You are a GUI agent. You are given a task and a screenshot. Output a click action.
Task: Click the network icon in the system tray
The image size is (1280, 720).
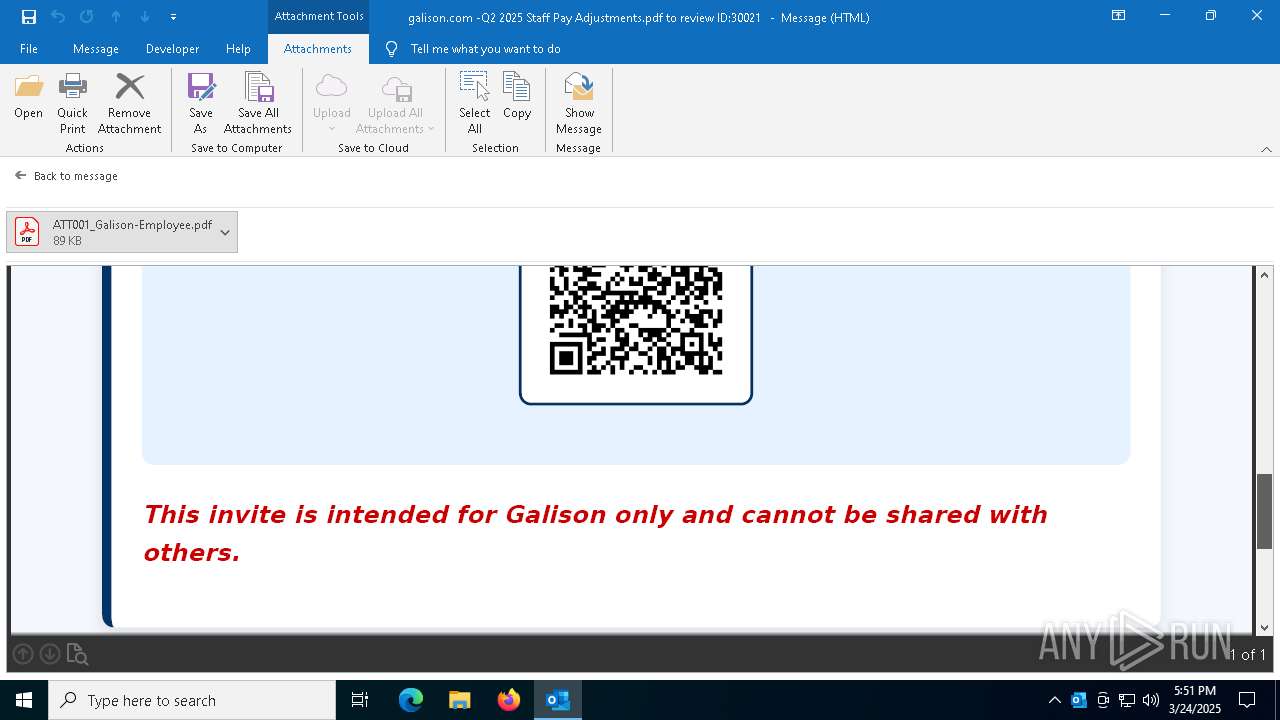pos(1127,700)
